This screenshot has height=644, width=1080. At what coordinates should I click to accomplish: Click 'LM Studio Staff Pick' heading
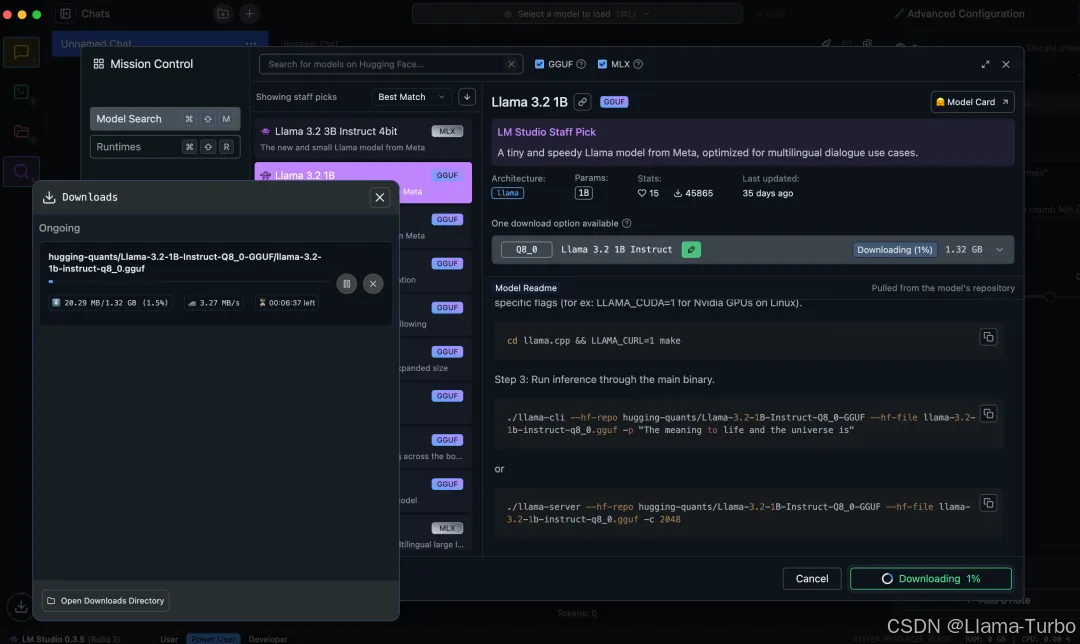click(x=546, y=132)
